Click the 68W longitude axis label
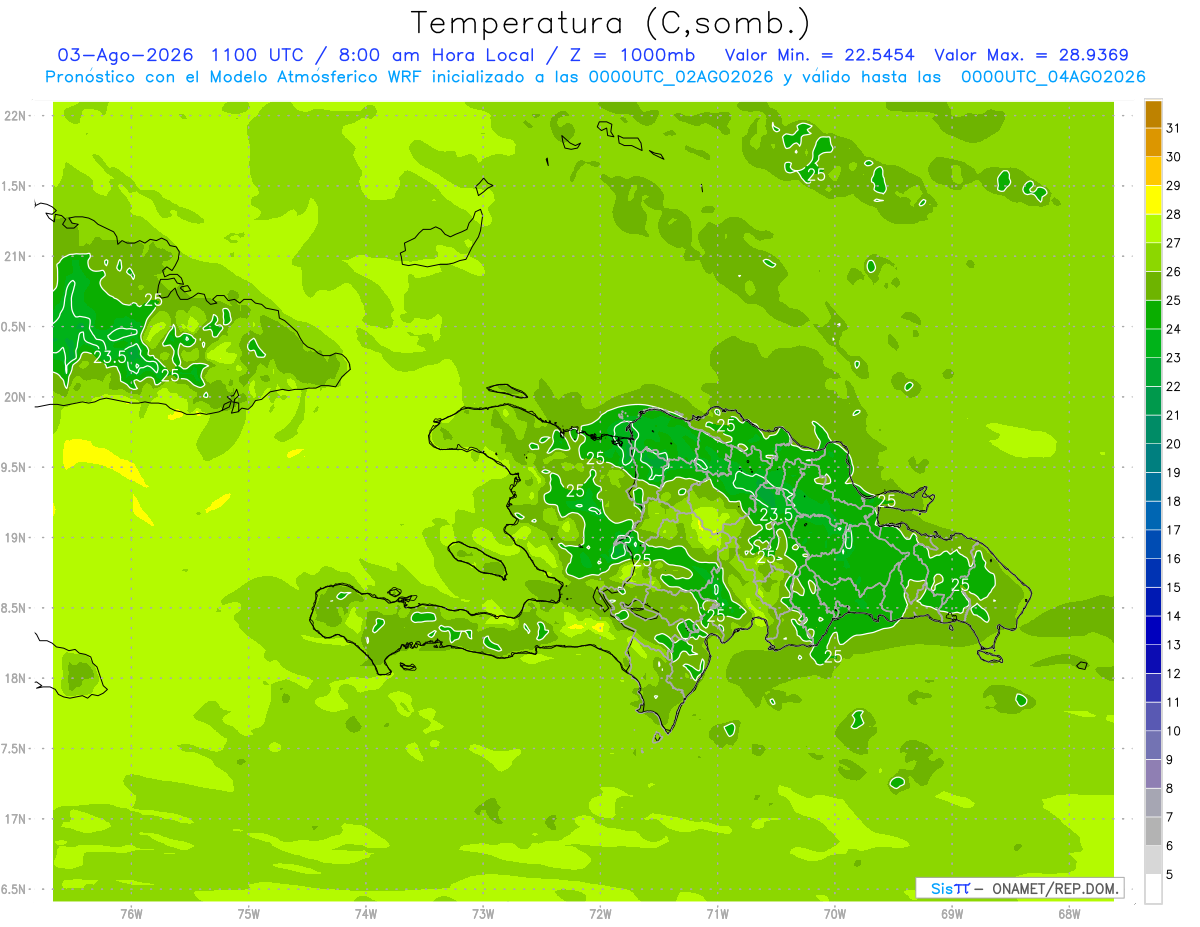Screen dimensions: 1200x927 click(x=1069, y=914)
